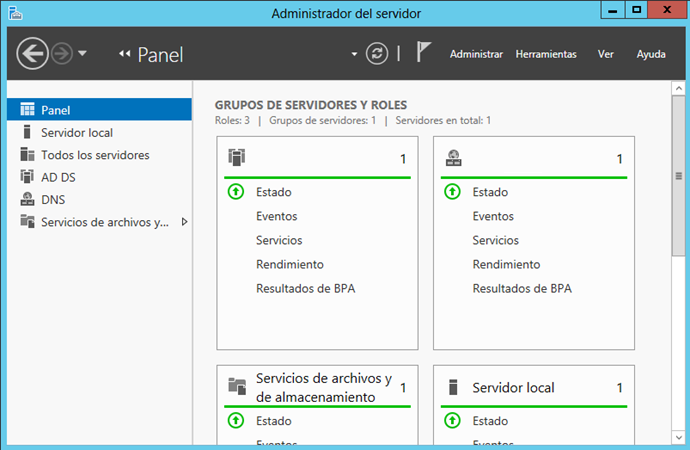This screenshot has width=690, height=450.
Task: Open Servicios de archivos y... sidebar item
Action: tap(99, 222)
